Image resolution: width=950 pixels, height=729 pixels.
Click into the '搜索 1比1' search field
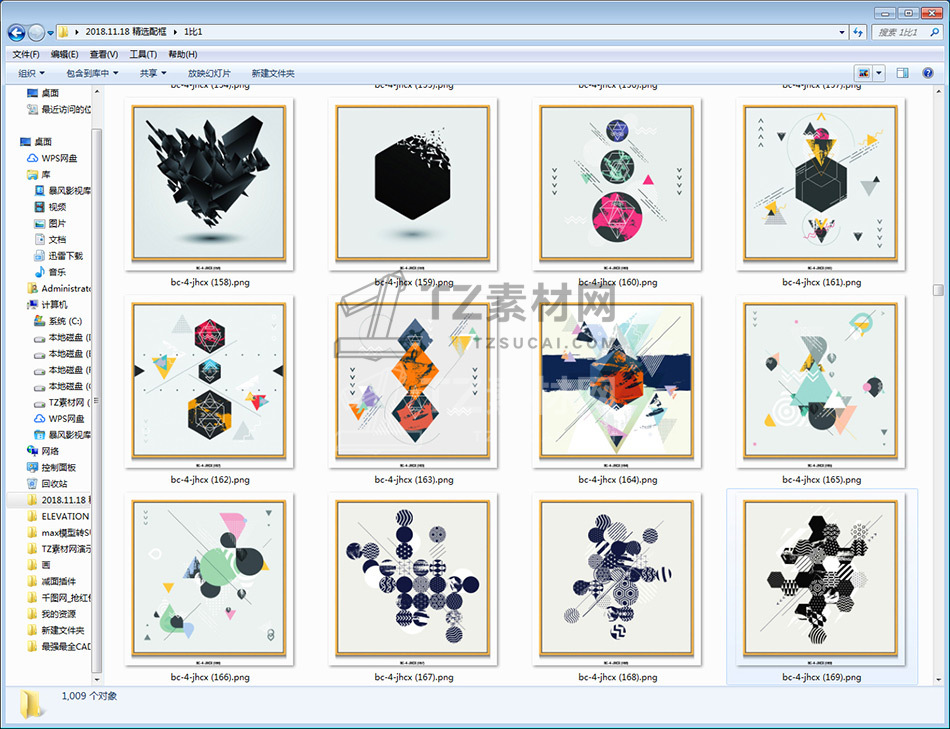click(901, 32)
